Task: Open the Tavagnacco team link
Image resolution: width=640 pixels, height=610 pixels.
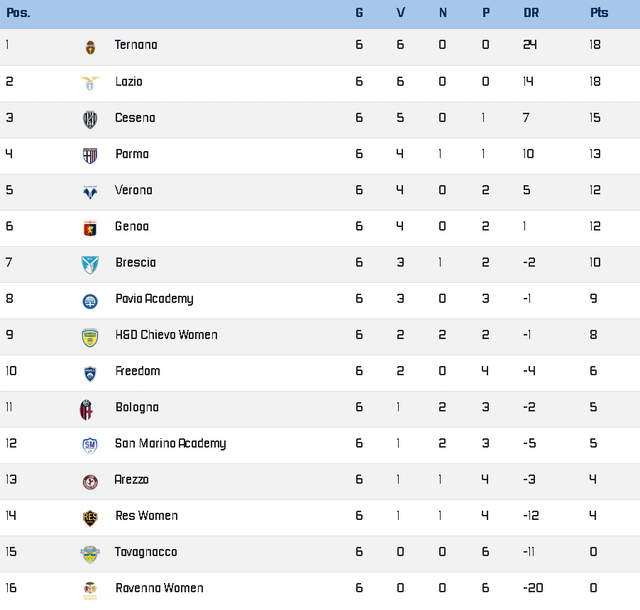Action: click(146, 552)
